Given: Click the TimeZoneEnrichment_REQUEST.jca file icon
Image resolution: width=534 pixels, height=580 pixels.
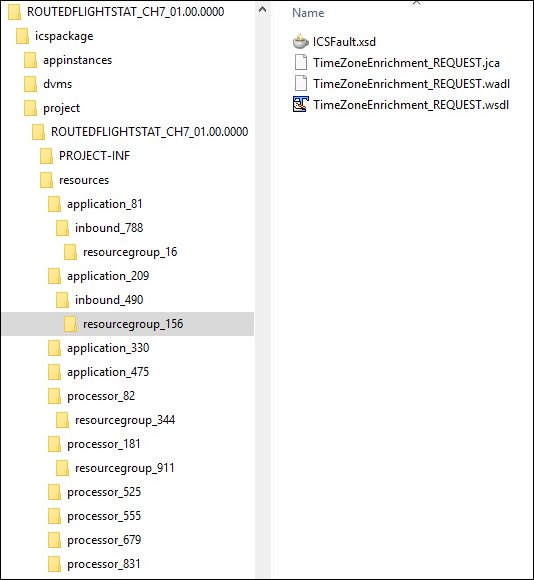Looking at the screenshot, I should 301,63.
